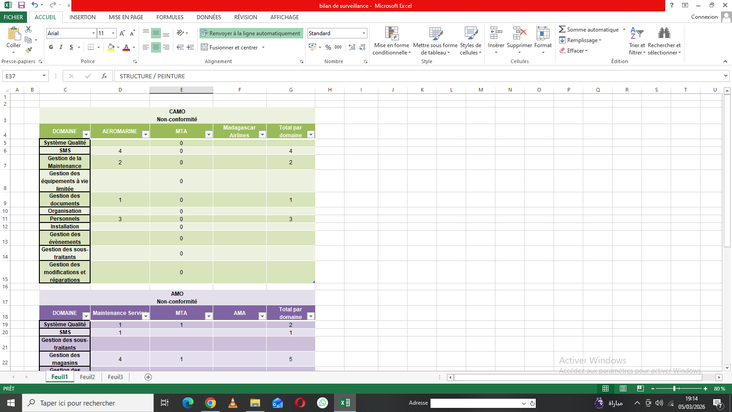Click Connexion sign-in link
Image resolution: width=732 pixels, height=412 pixels.
point(704,17)
